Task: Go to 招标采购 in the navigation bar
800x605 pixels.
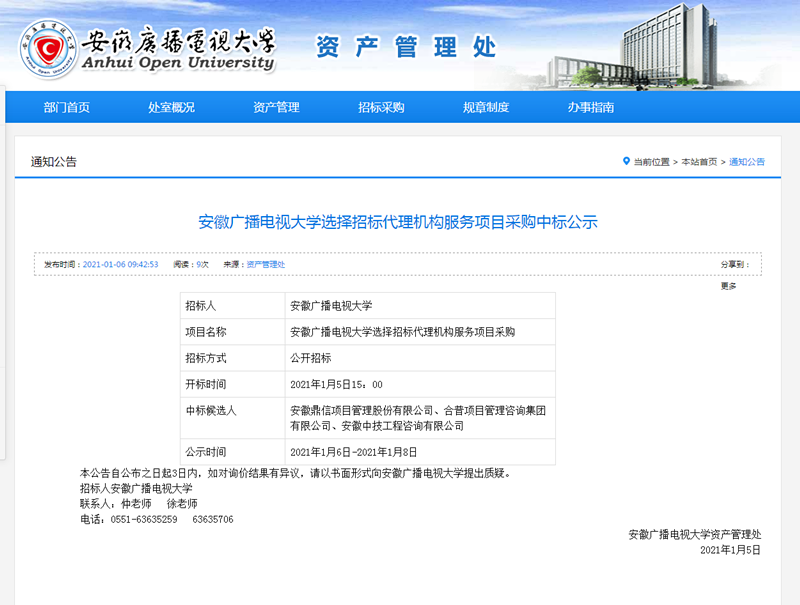Action: tap(381, 107)
